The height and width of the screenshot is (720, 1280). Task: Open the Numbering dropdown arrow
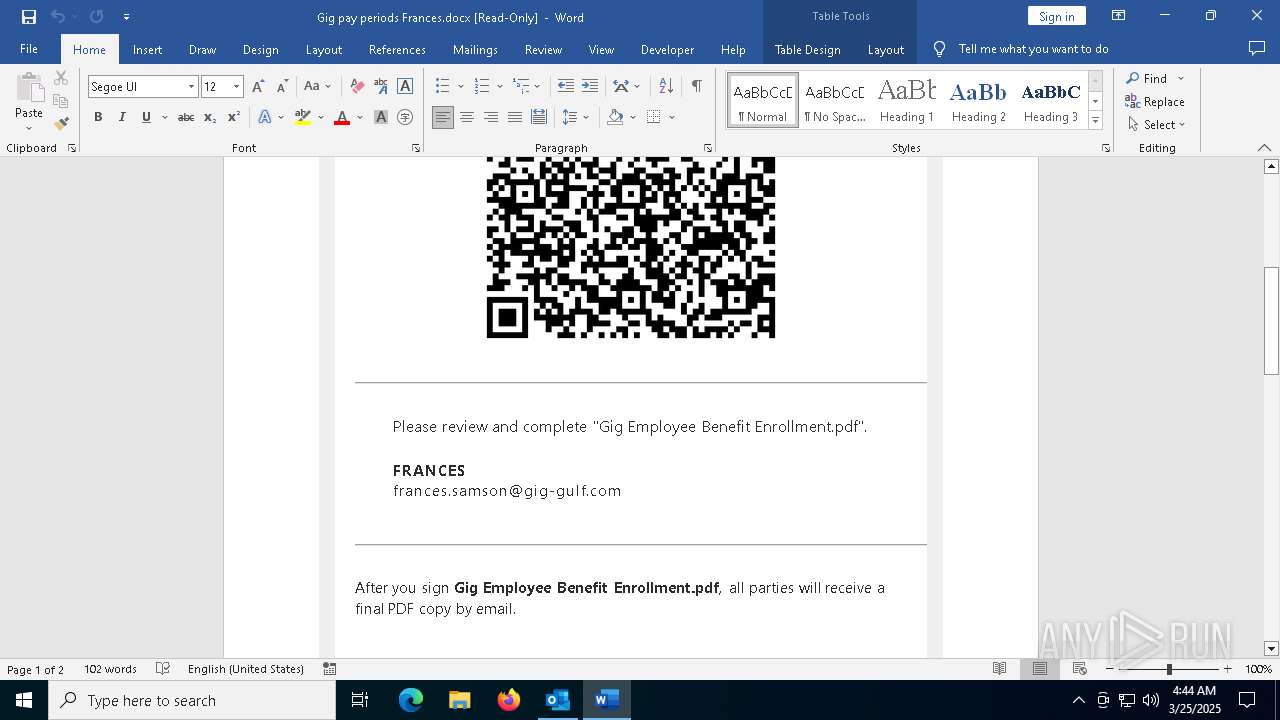point(500,87)
